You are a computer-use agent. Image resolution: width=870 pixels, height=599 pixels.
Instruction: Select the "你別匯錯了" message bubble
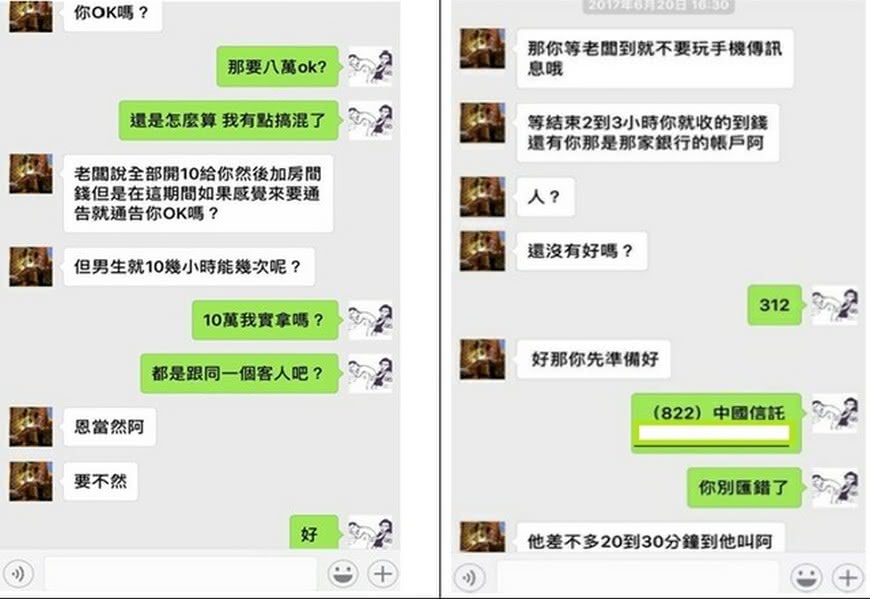(745, 488)
